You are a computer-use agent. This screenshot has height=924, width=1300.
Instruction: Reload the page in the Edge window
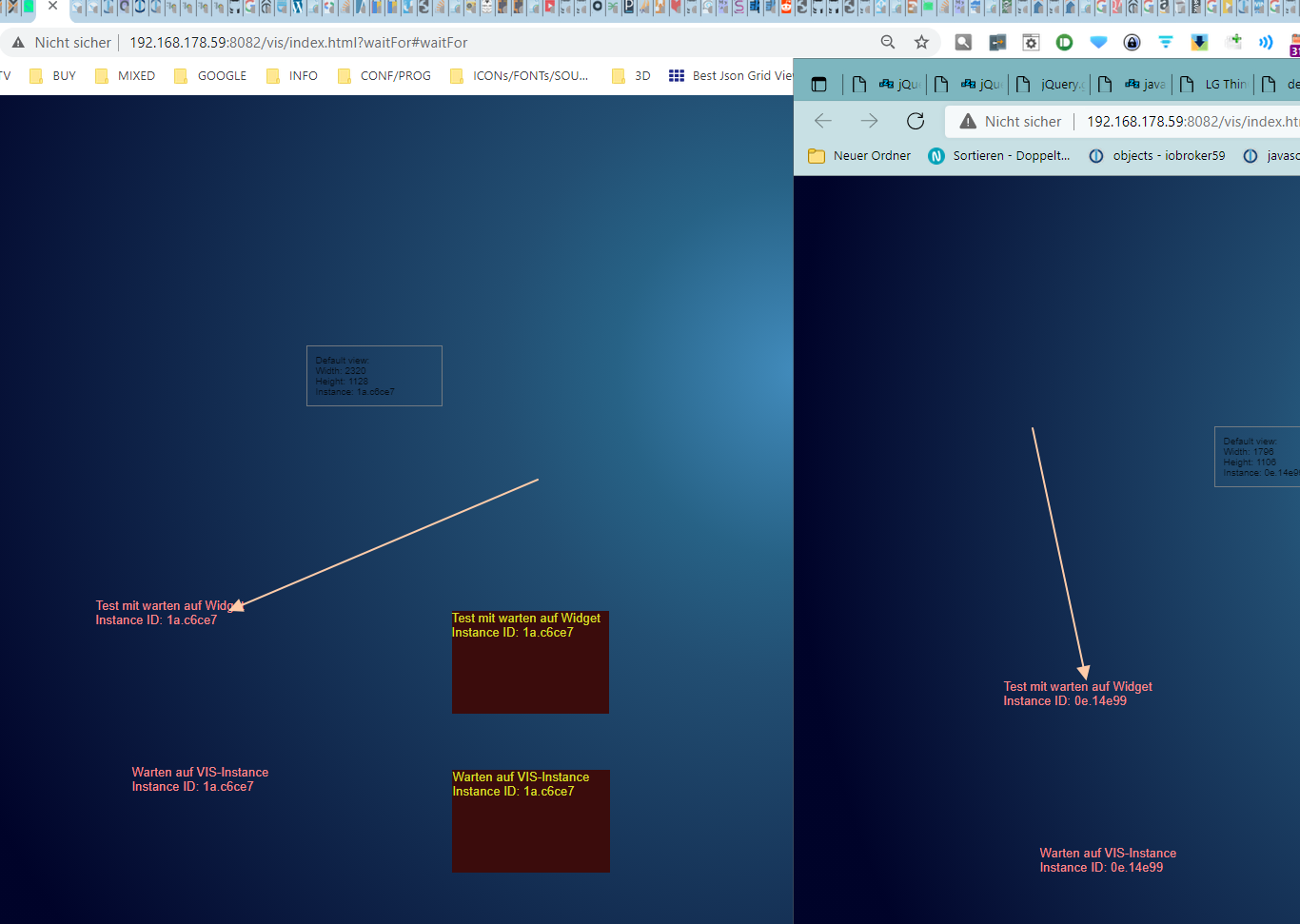pyautogui.click(x=916, y=121)
